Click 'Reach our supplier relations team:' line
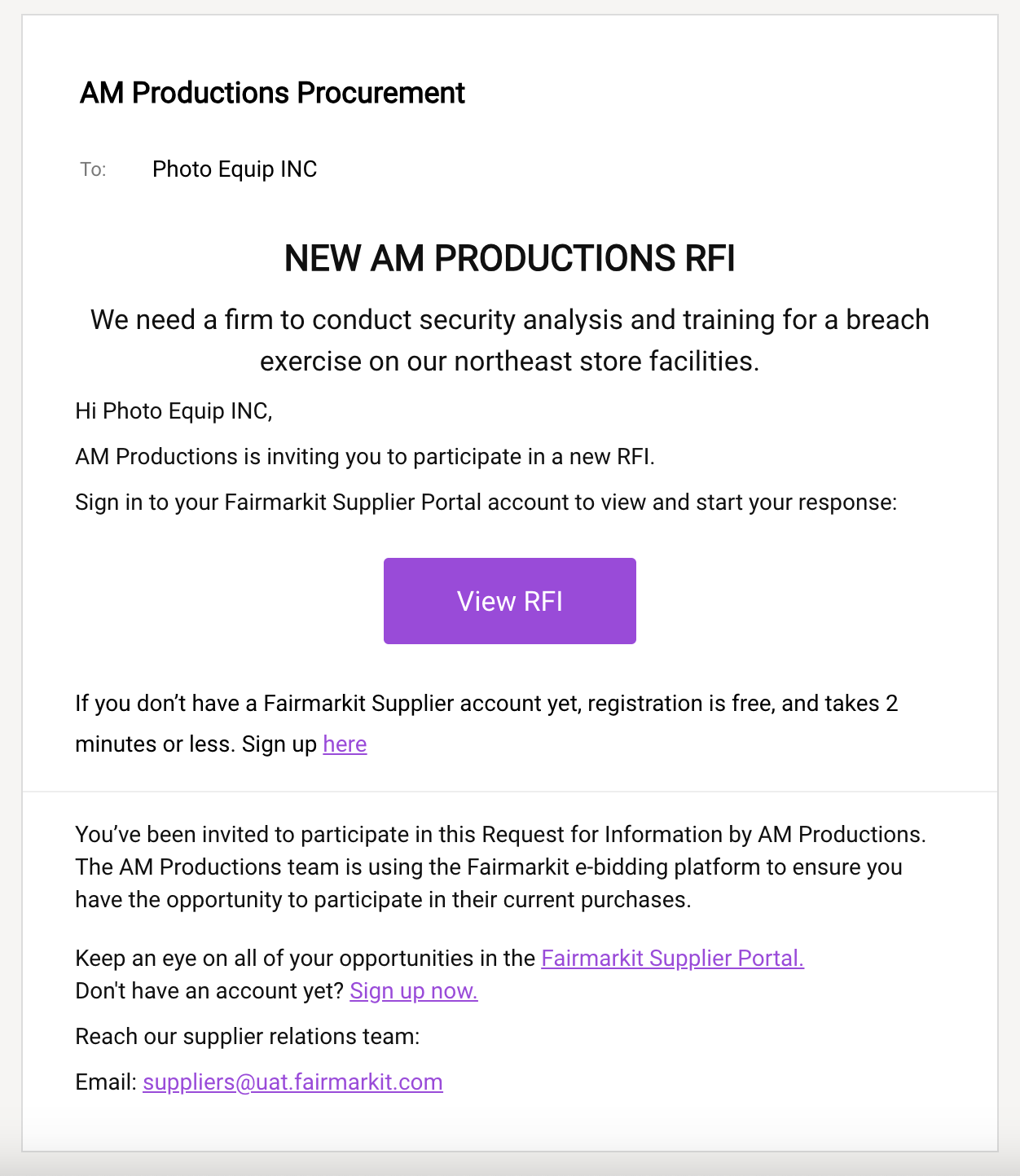Screen dimensions: 1020x1176 pyautogui.click(x=248, y=1037)
